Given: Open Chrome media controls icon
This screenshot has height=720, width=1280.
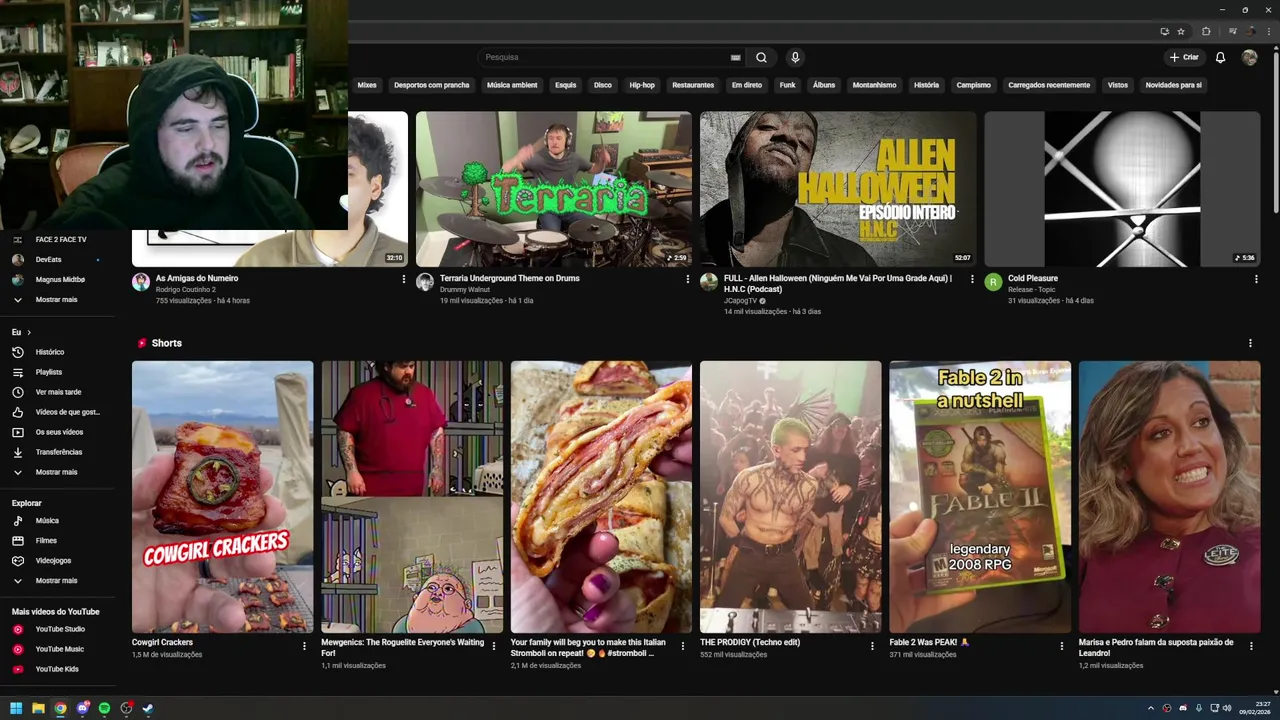Looking at the screenshot, I should 1233,31.
